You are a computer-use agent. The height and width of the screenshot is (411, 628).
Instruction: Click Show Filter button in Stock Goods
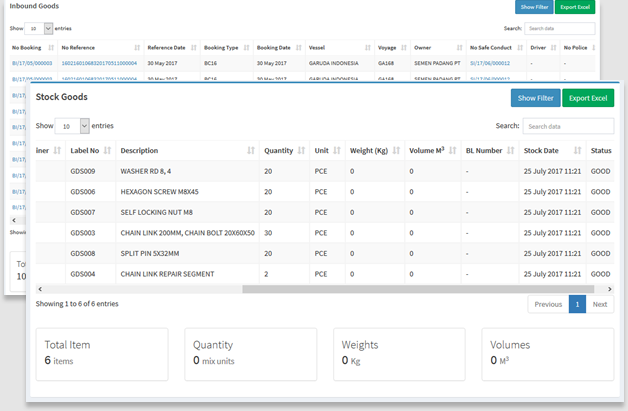pyautogui.click(x=535, y=98)
